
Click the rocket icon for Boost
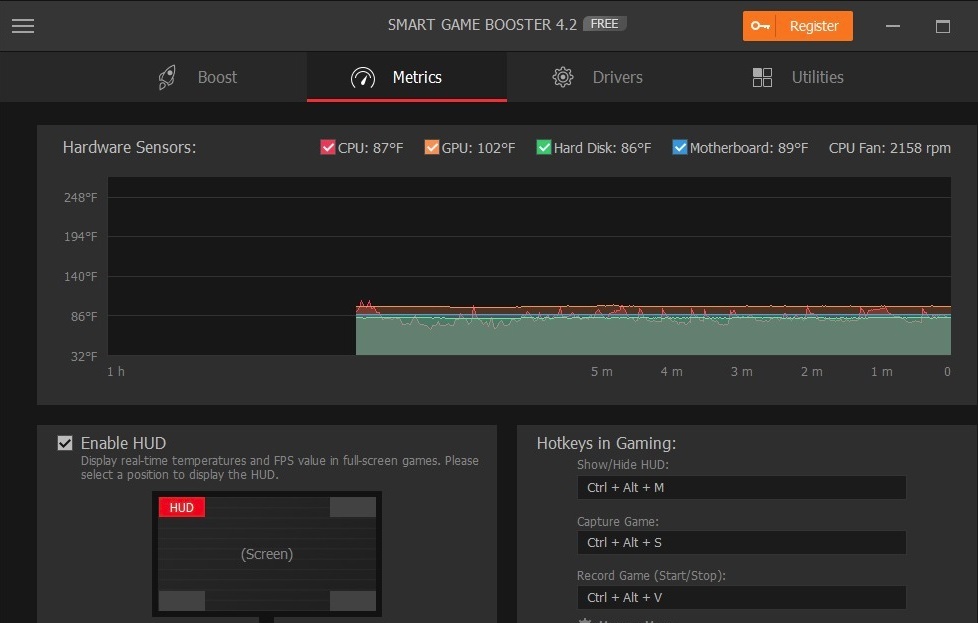click(x=168, y=78)
